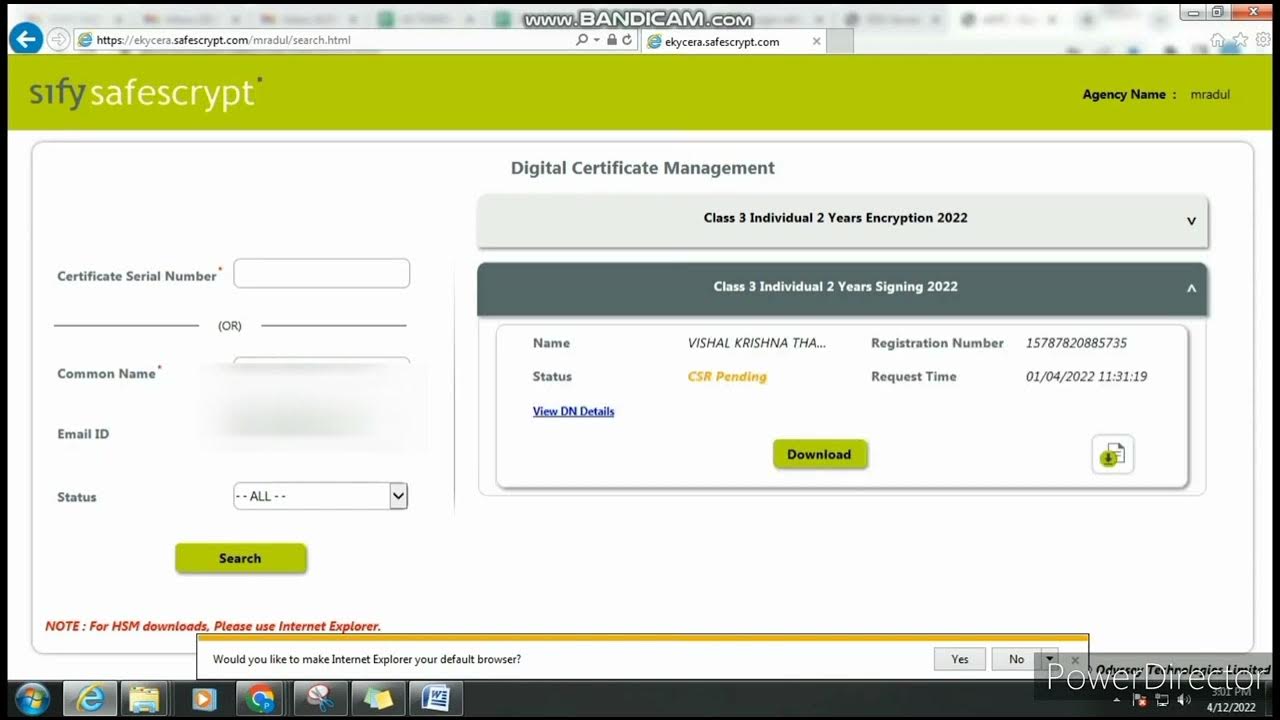Open the media player icon in taskbar
The height and width of the screenshot is (720, 1280).
click(204, 699)
